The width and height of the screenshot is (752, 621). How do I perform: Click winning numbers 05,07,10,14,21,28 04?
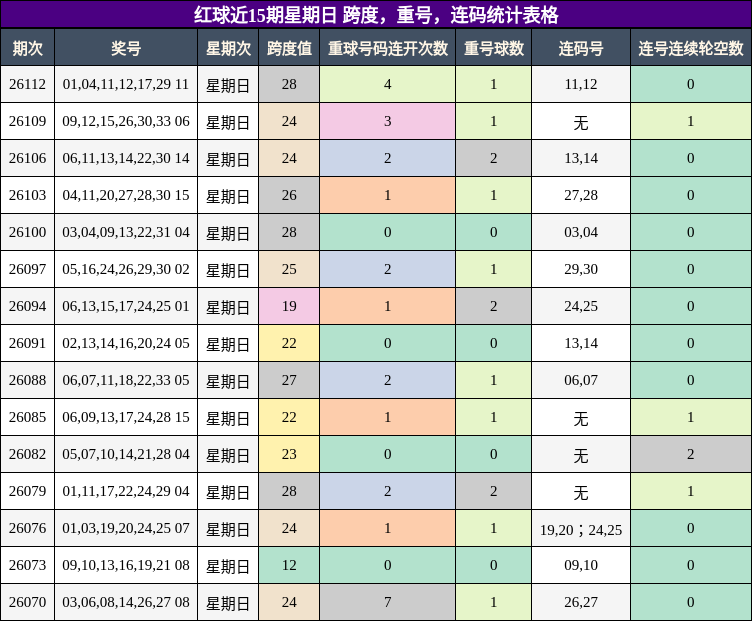tap(126, 454)
